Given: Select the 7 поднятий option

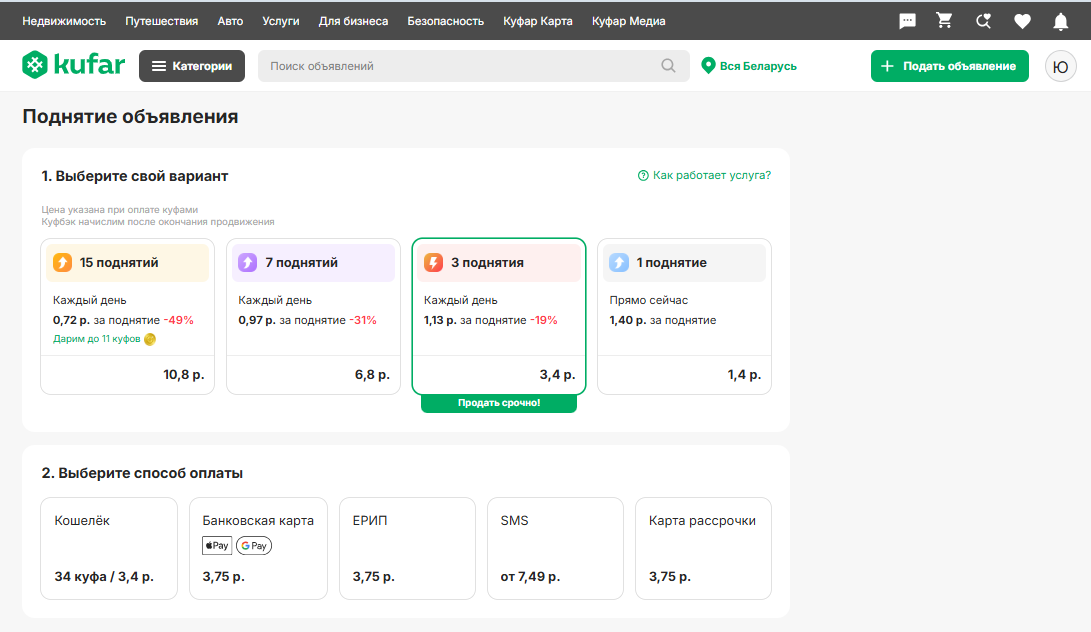Looking at the screenshot, I should pyautogui.click(x=313, y=316).
